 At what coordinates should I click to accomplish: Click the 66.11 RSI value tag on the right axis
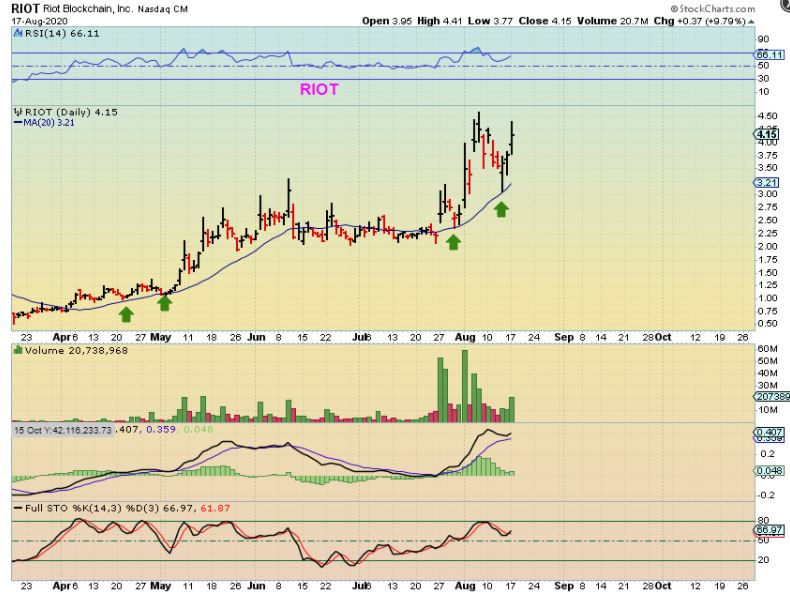tap(769, 54)
